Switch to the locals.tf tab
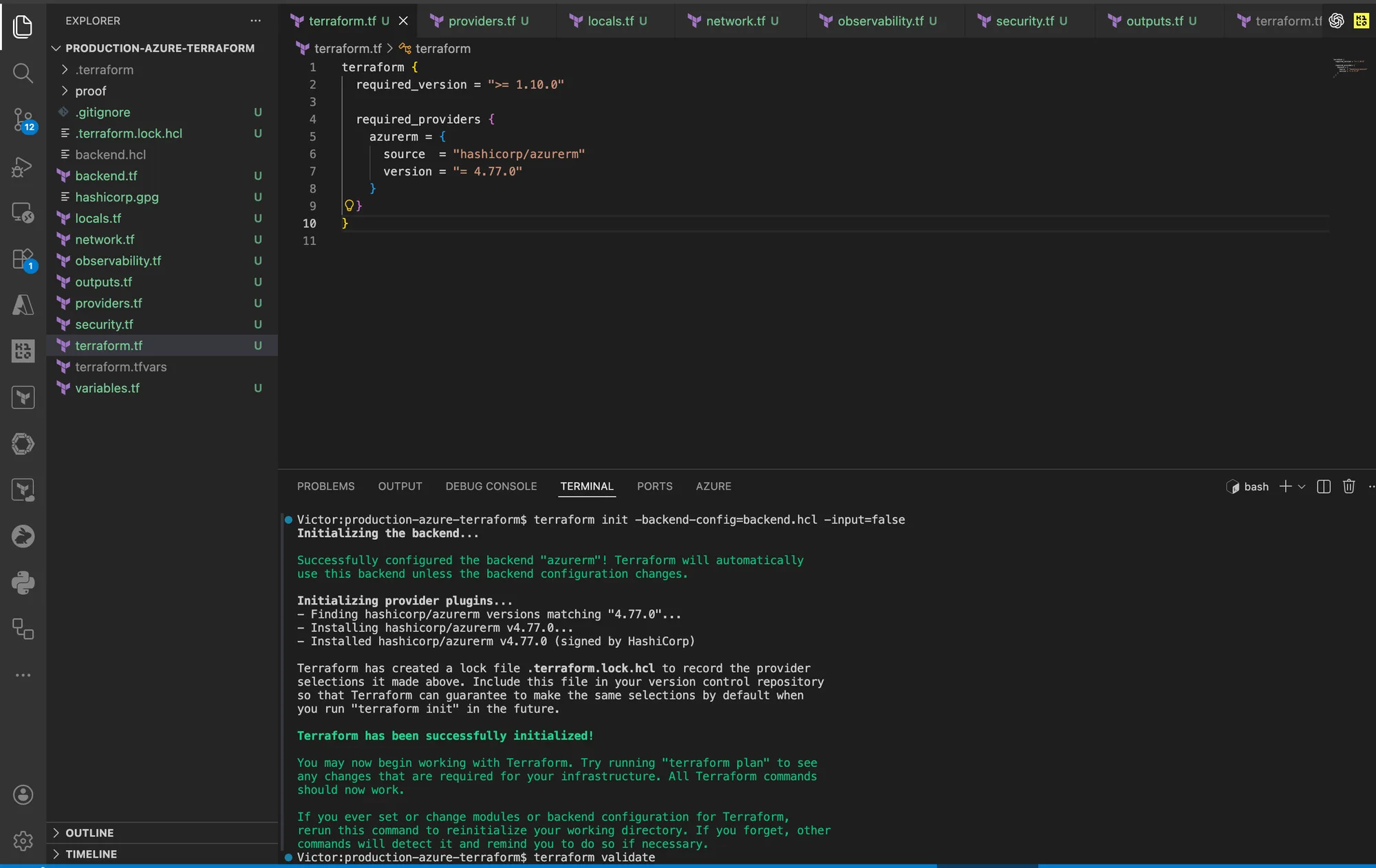The height and width of the screenshot is (868, 1376). point(616,21)
